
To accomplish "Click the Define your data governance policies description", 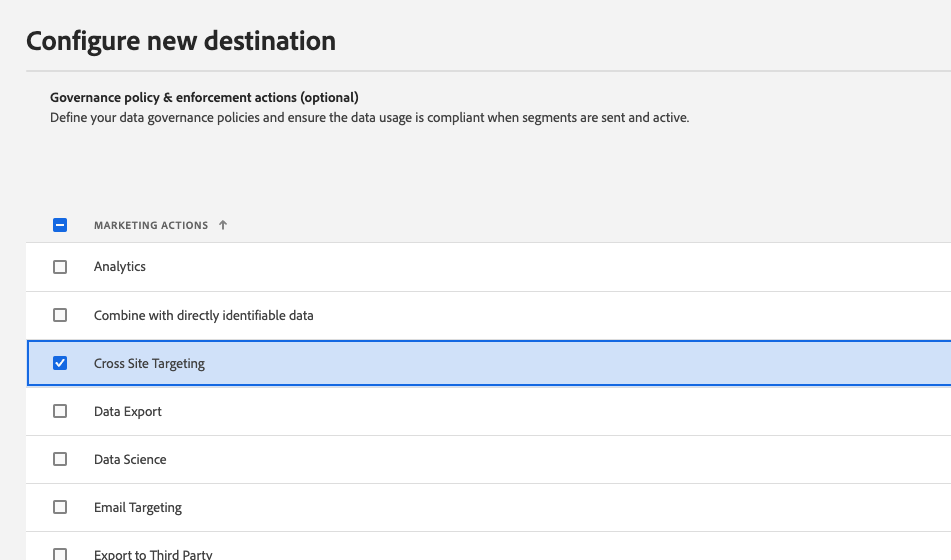I will click(369, 117).
